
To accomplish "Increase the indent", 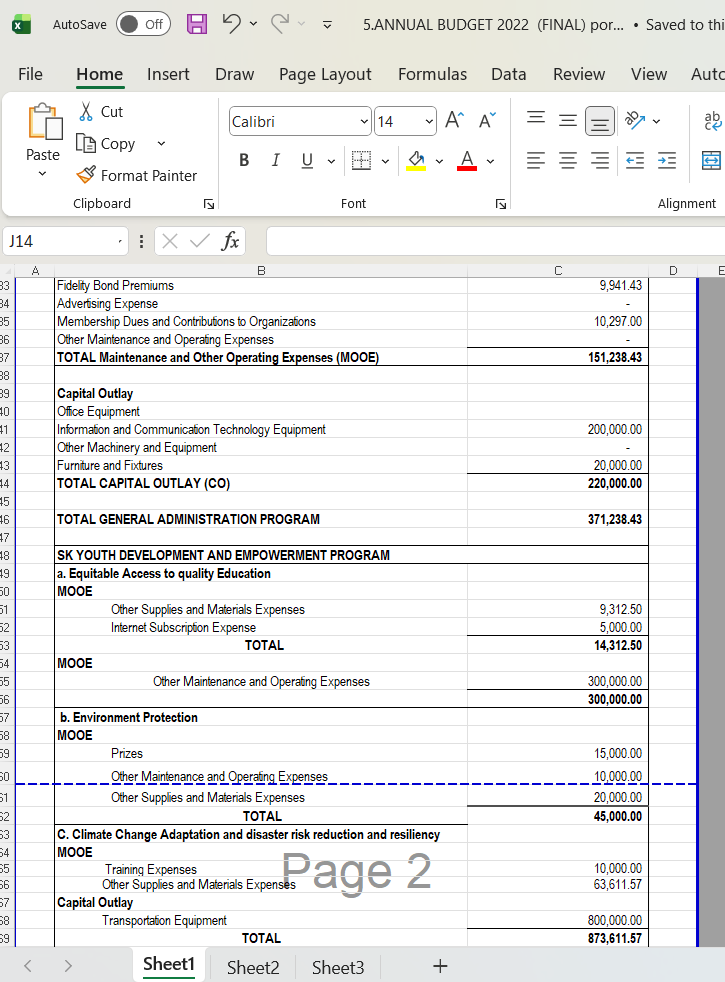I will 667,160.
